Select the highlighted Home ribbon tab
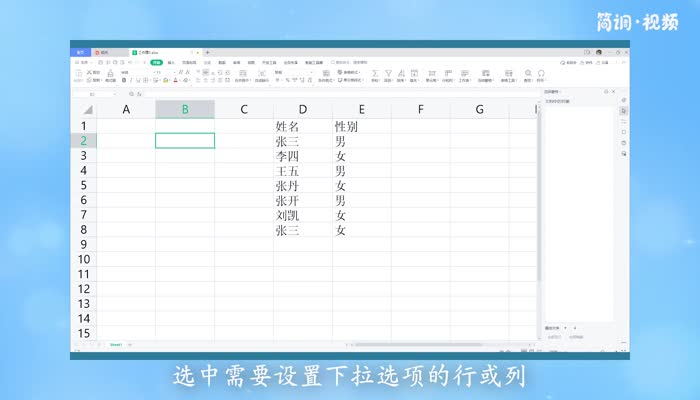700x400 pixels. click(x=156, y=62)
